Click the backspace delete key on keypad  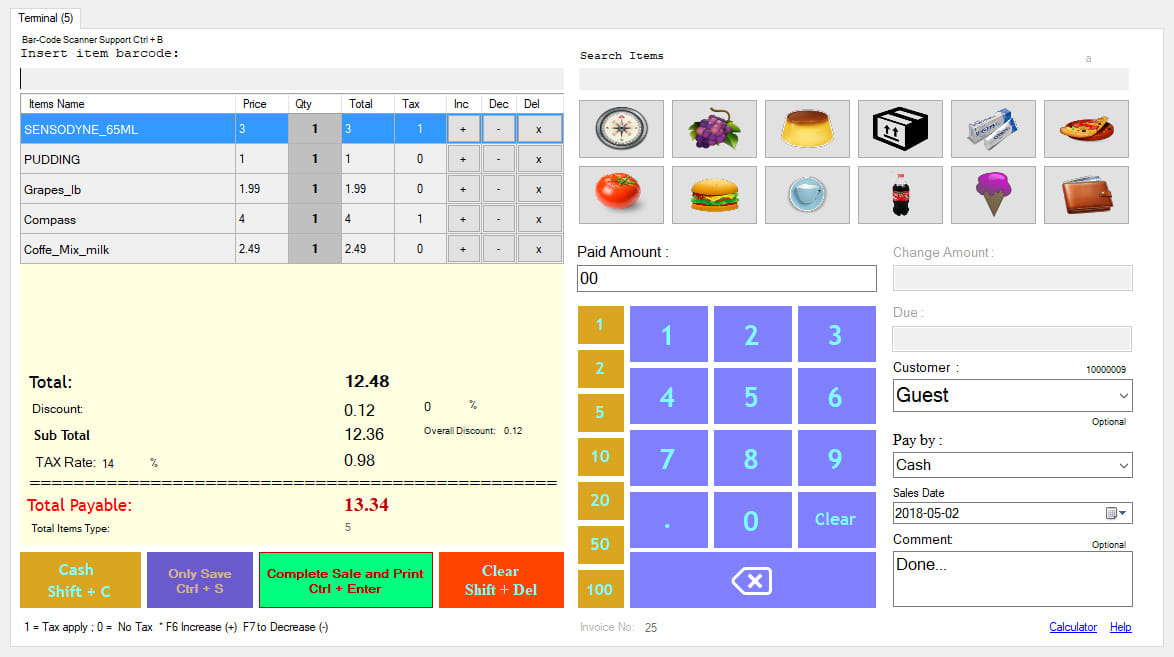tap(752, 580)
